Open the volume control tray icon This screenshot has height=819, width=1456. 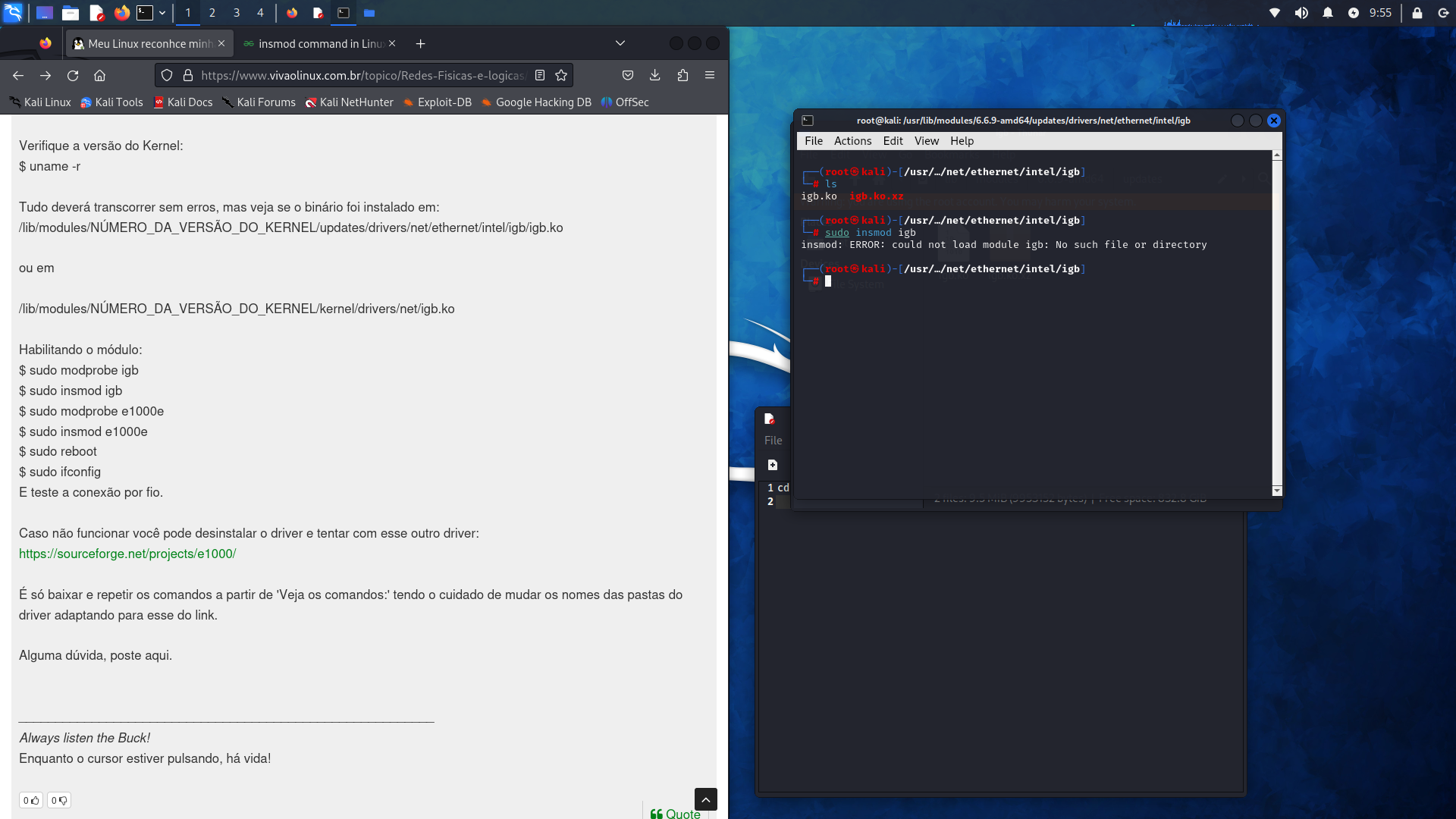[x=1301, y=13]
